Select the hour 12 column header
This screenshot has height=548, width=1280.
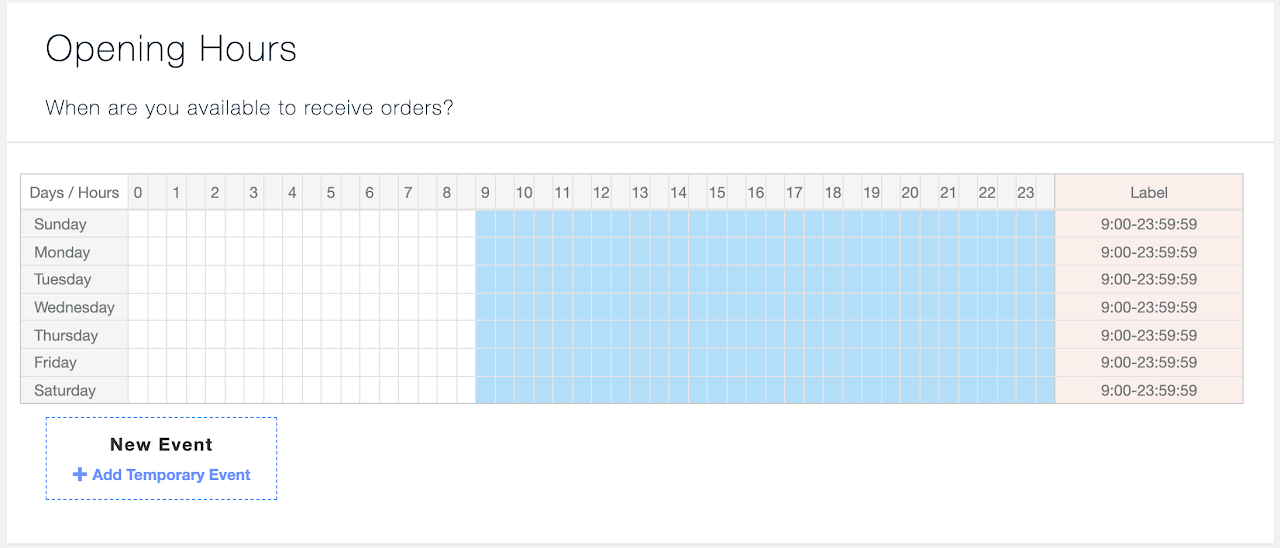[601, 192]
